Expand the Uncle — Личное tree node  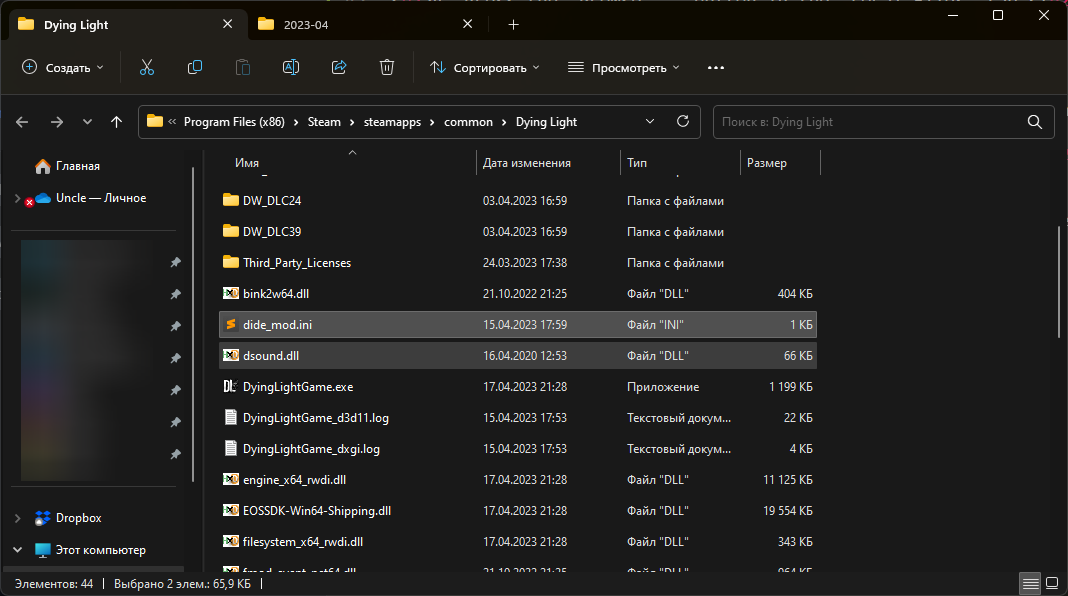click(x=17, y=198)
